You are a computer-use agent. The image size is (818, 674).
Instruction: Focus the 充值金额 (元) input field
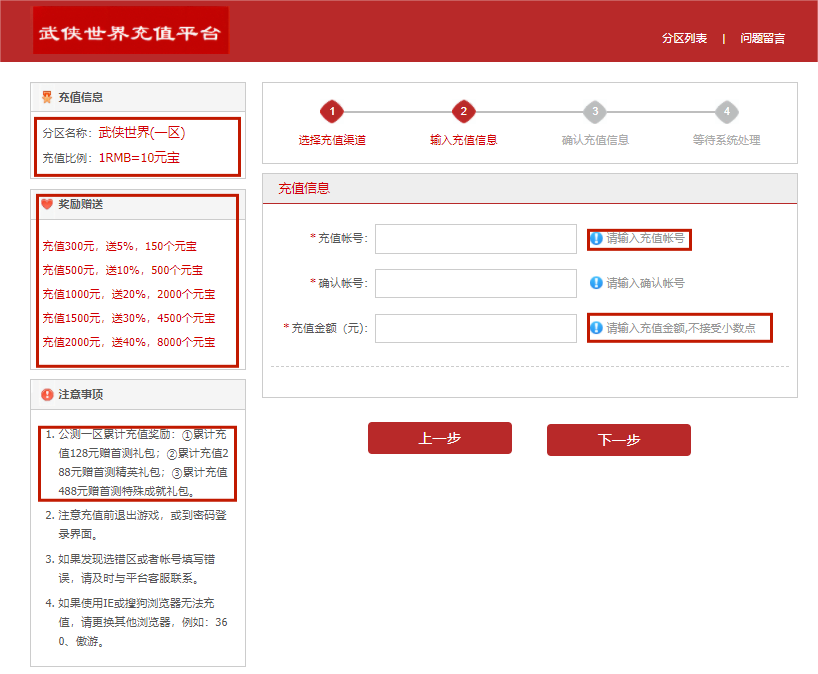pyautogui.click(x=476, y=328)
